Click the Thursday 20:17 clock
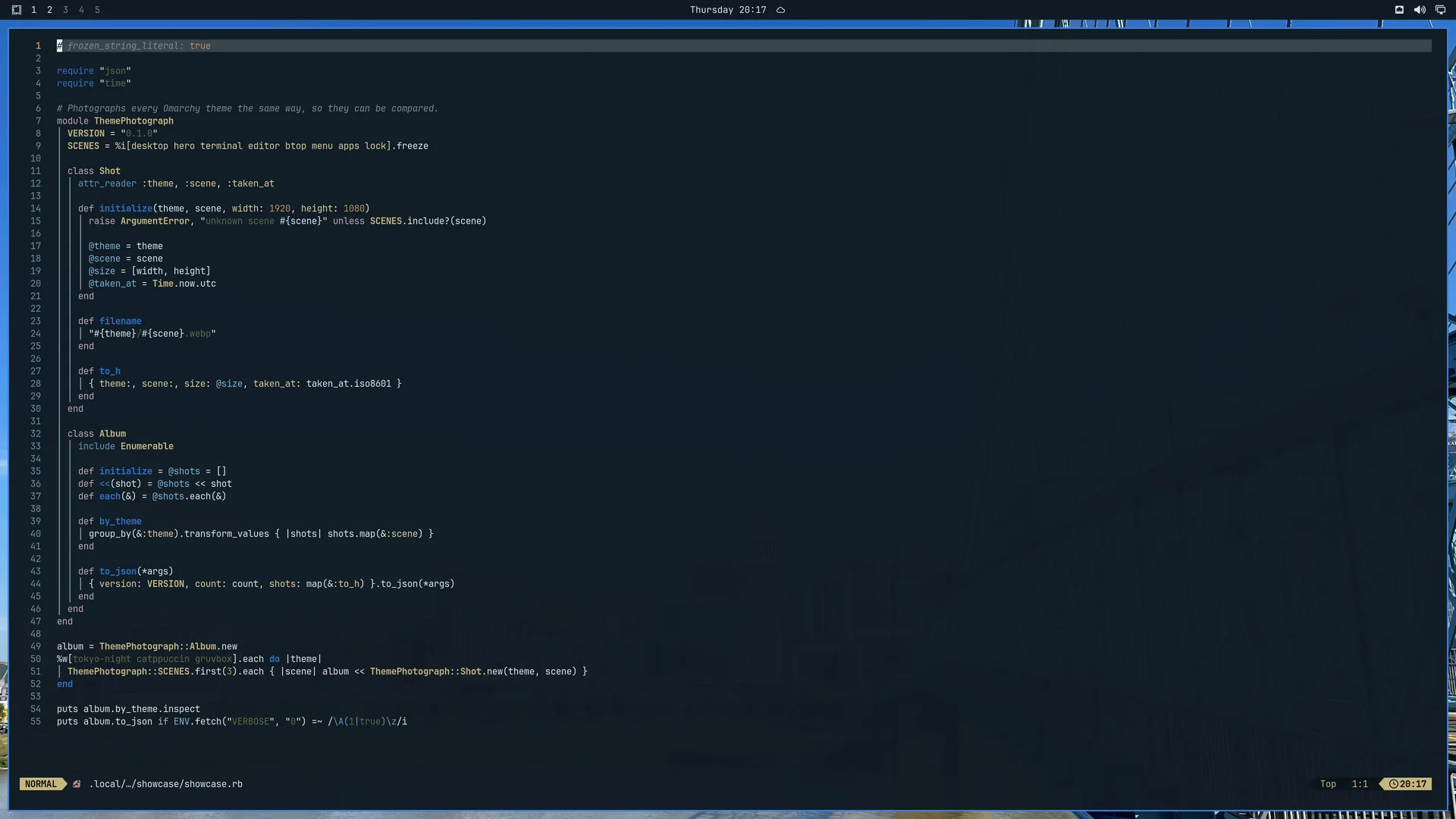 coord(728,10)
